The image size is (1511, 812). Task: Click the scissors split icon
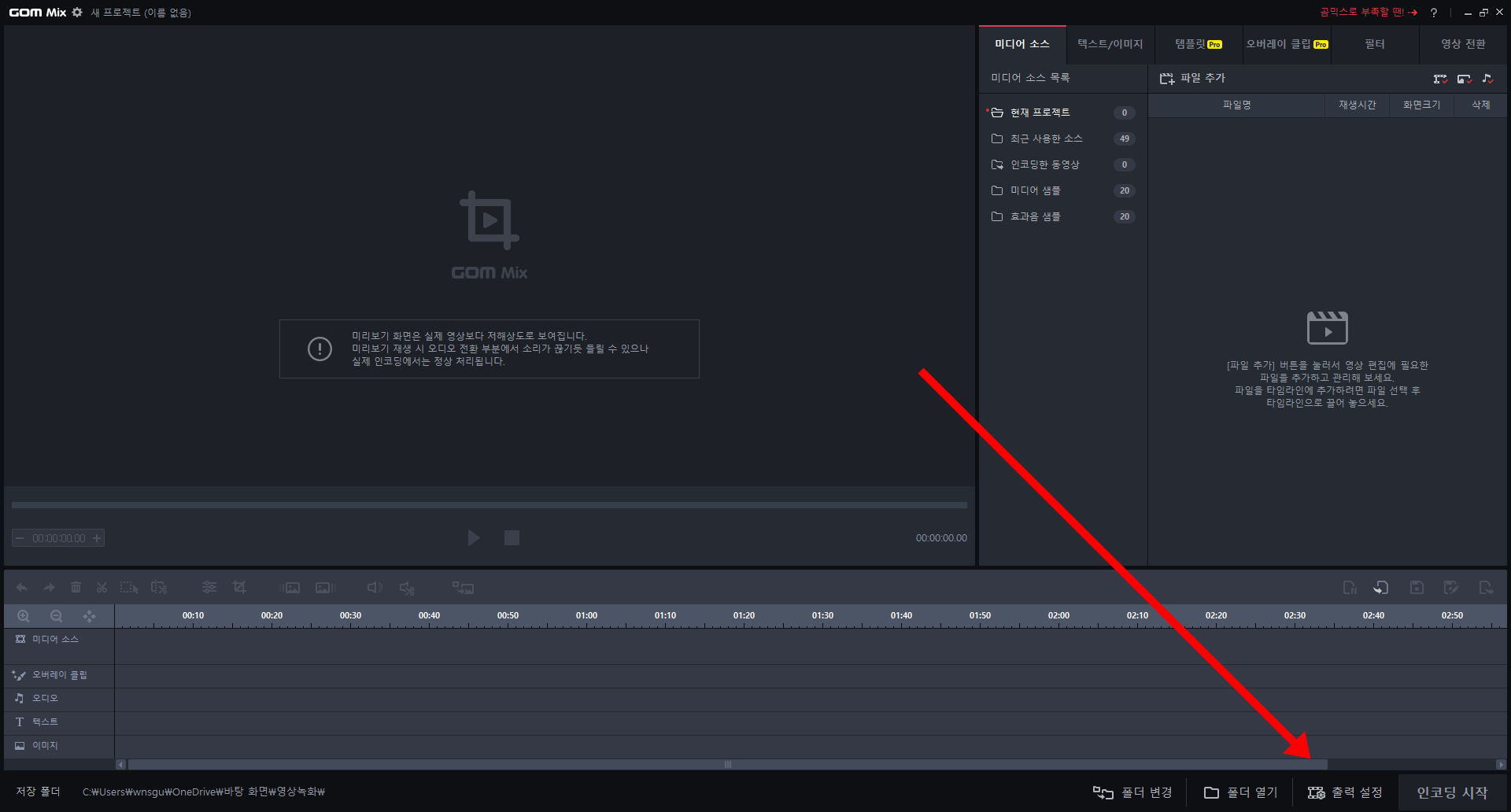(102, 588)
